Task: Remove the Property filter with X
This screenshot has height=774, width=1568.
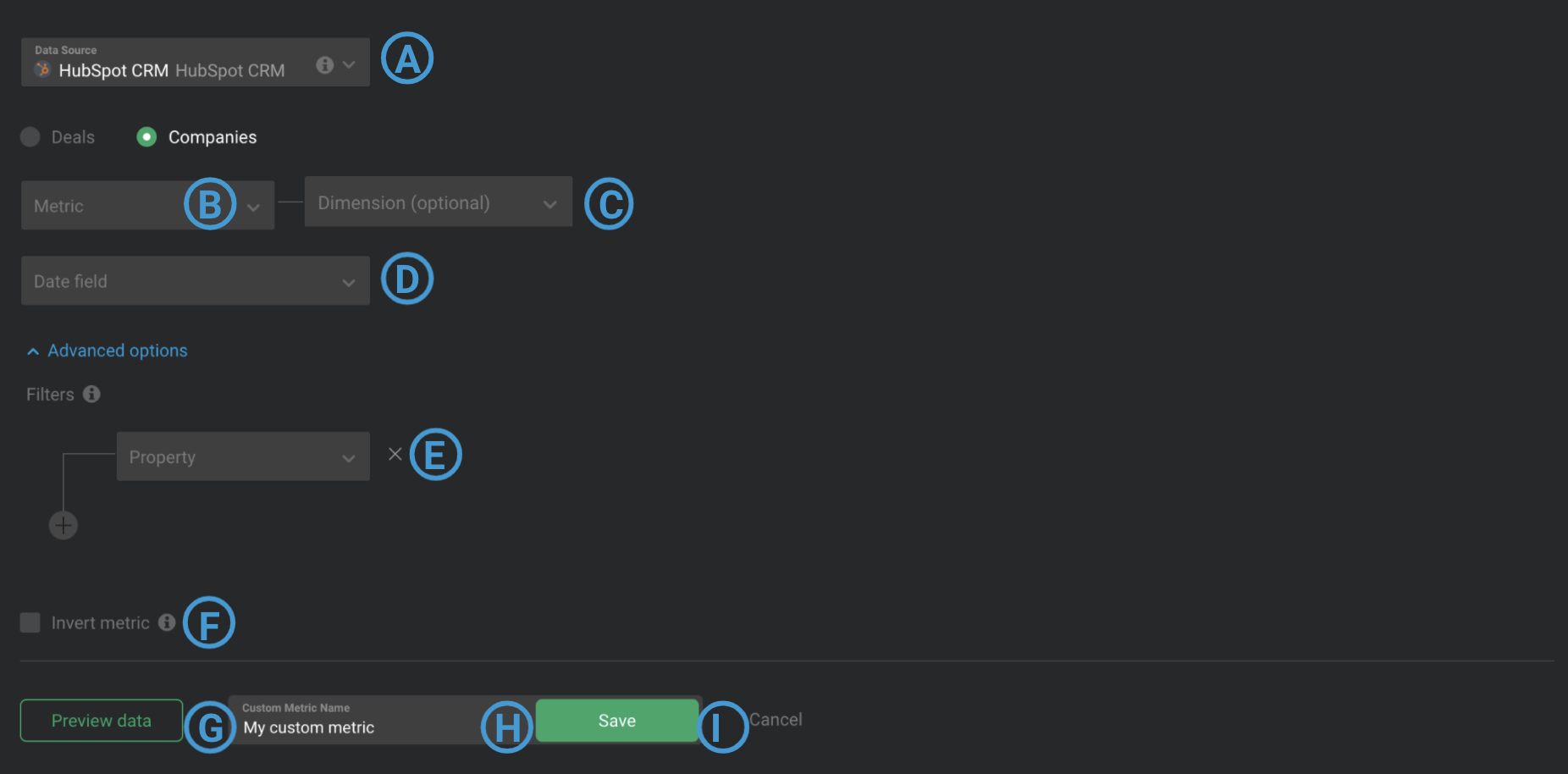Action: (395, 454)
